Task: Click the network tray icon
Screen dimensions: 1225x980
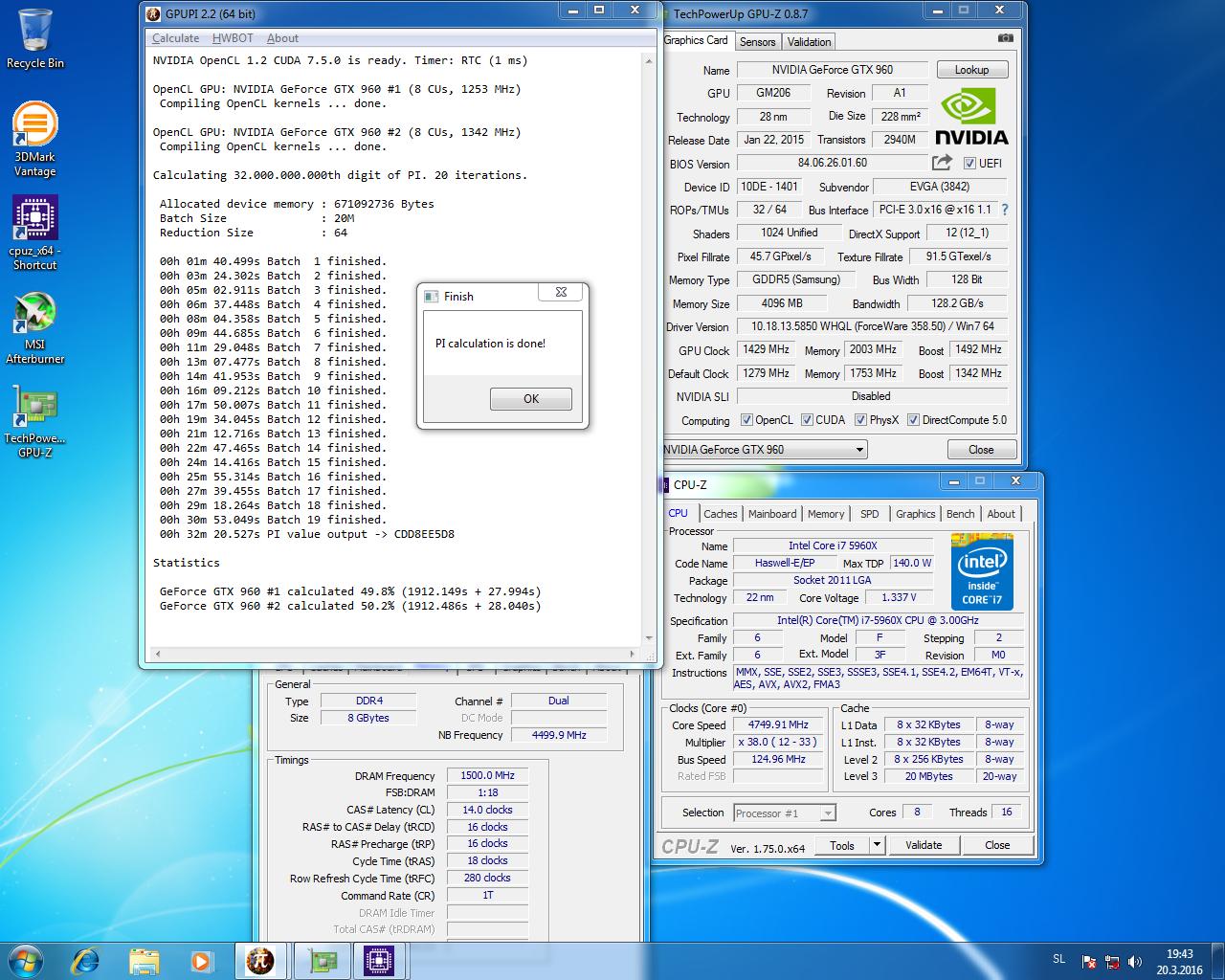Action: pyautogui.click(x=1112, y=962)
